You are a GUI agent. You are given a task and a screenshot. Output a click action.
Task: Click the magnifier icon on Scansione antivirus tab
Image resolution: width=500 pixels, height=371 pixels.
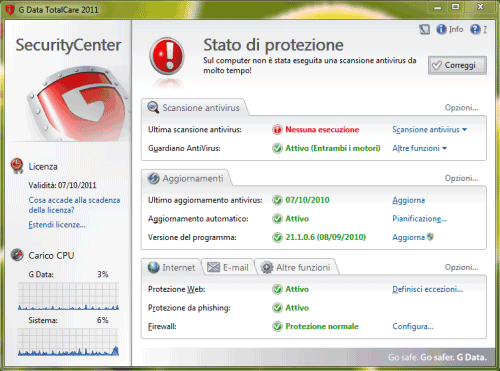pyautogui.click(x=153, y=107)
